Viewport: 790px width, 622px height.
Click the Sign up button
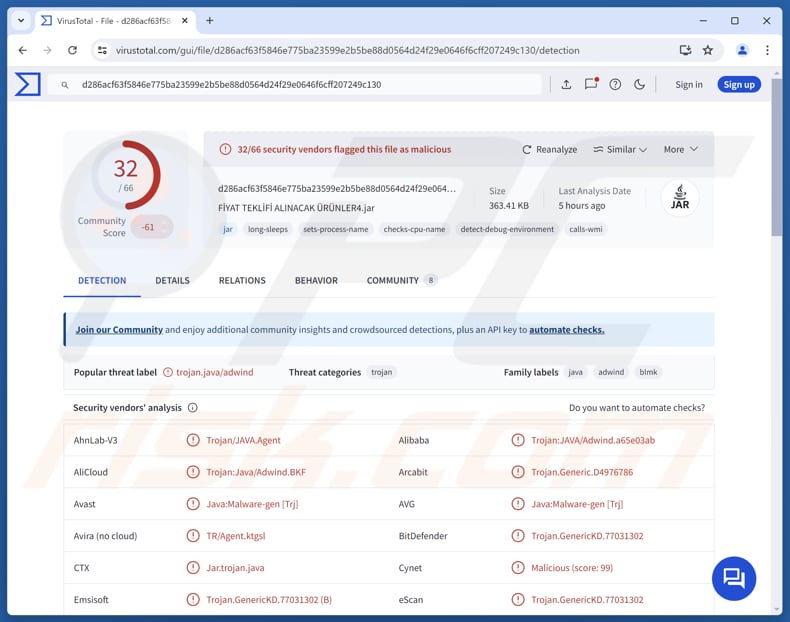(x=739, y=85)
